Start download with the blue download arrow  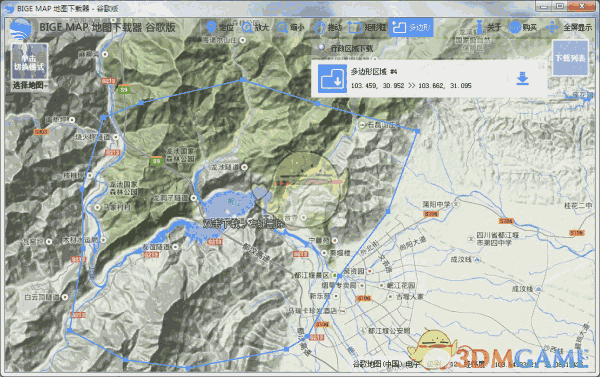tap(522, 78)
